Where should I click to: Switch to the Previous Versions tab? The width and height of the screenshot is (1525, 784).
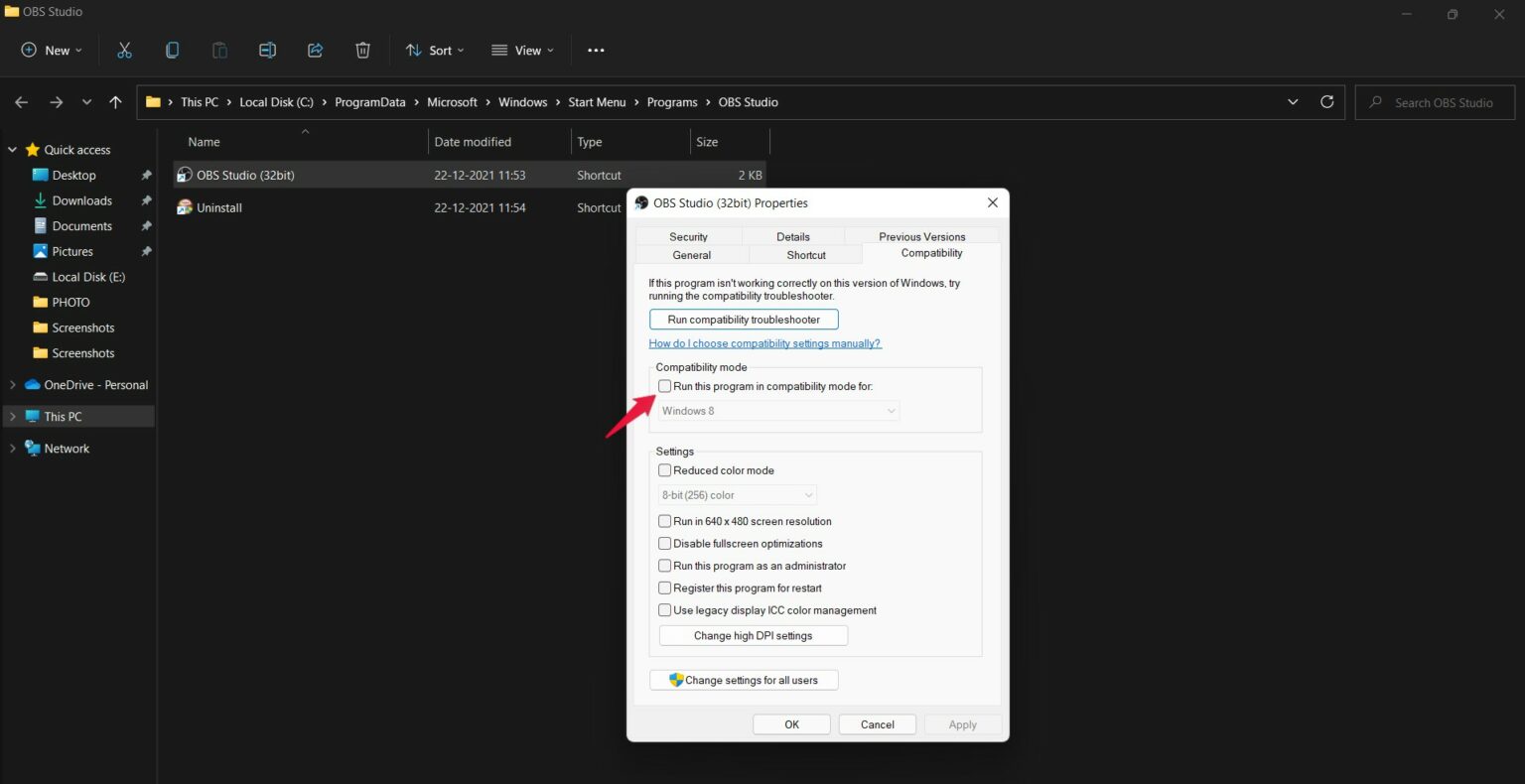(x=921, y=236)
